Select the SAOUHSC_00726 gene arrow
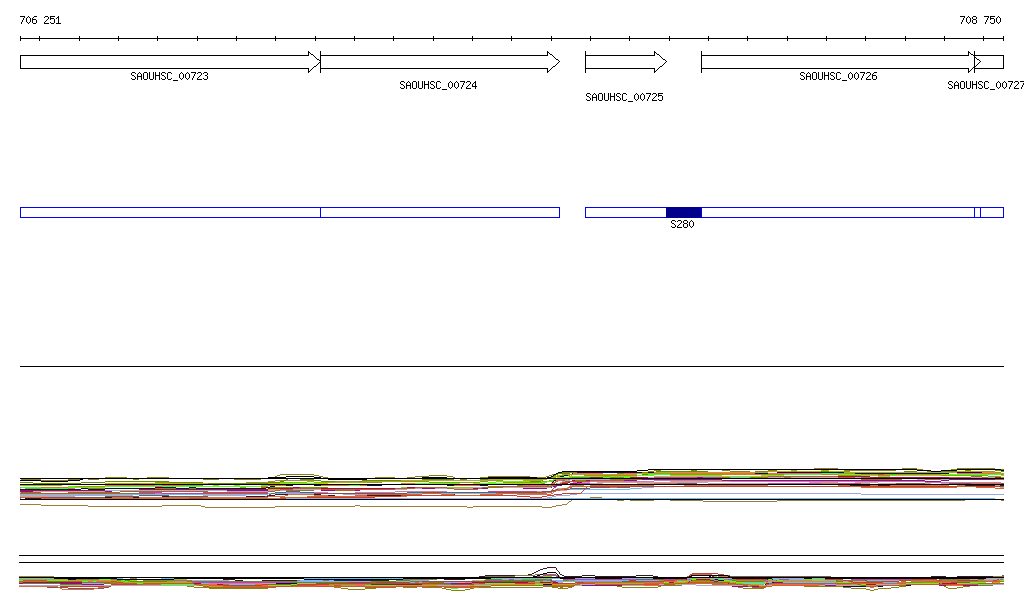1024x611 pixels. [x=838, y=62]
